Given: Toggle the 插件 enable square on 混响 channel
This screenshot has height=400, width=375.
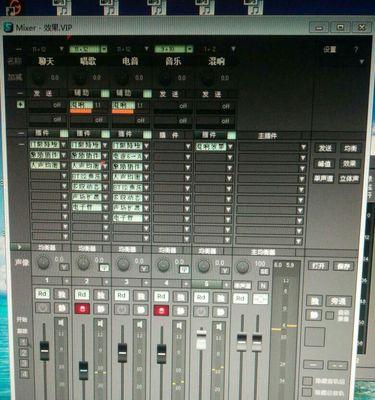Looking at the screenshot, I should [x=231, y=135].
